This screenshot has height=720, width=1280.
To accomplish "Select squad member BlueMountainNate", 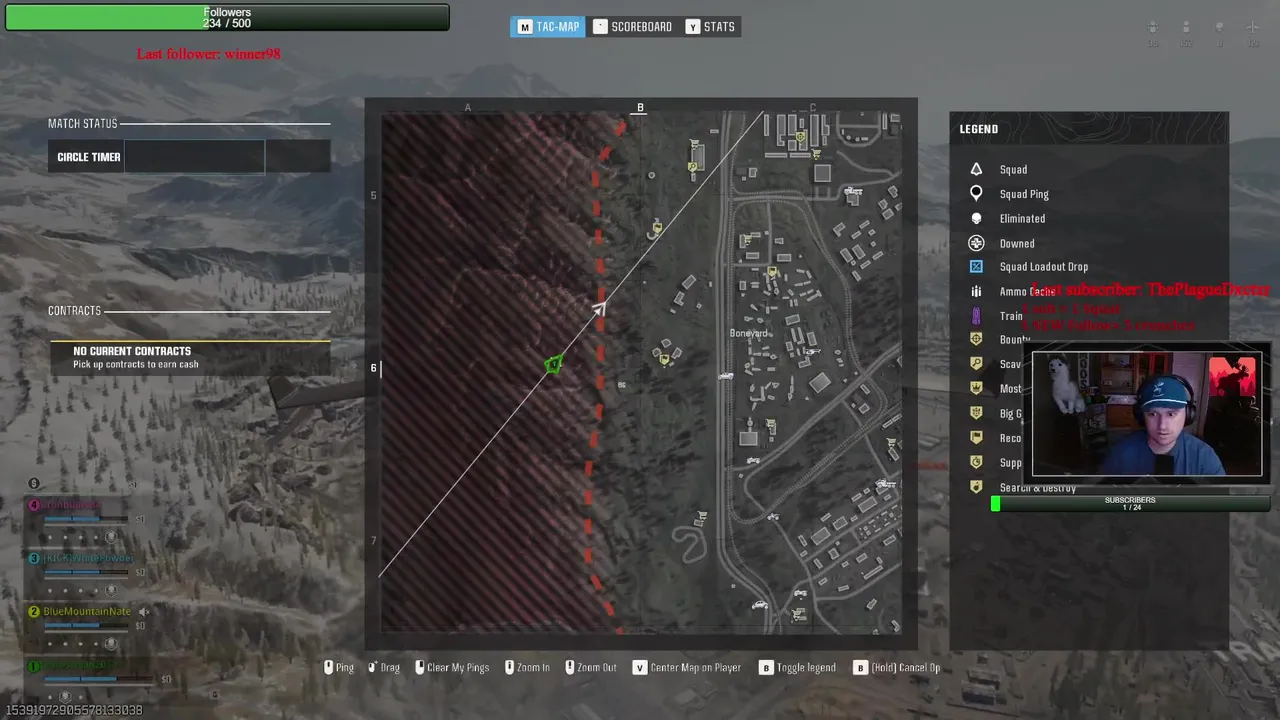I will point(87,612).
